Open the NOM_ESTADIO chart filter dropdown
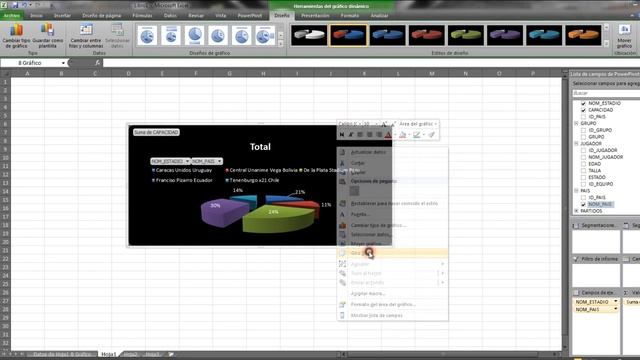The image size is (640, 360). point(187,161)
